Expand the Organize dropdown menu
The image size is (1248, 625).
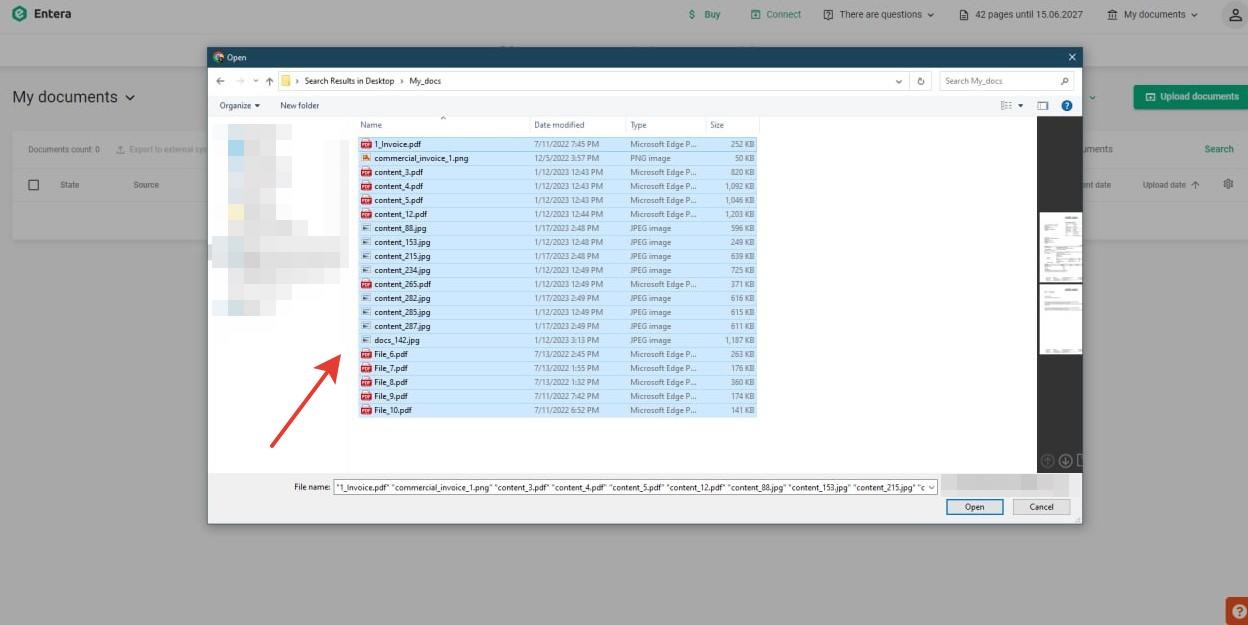pyautogui.click(x=240, y=106)
